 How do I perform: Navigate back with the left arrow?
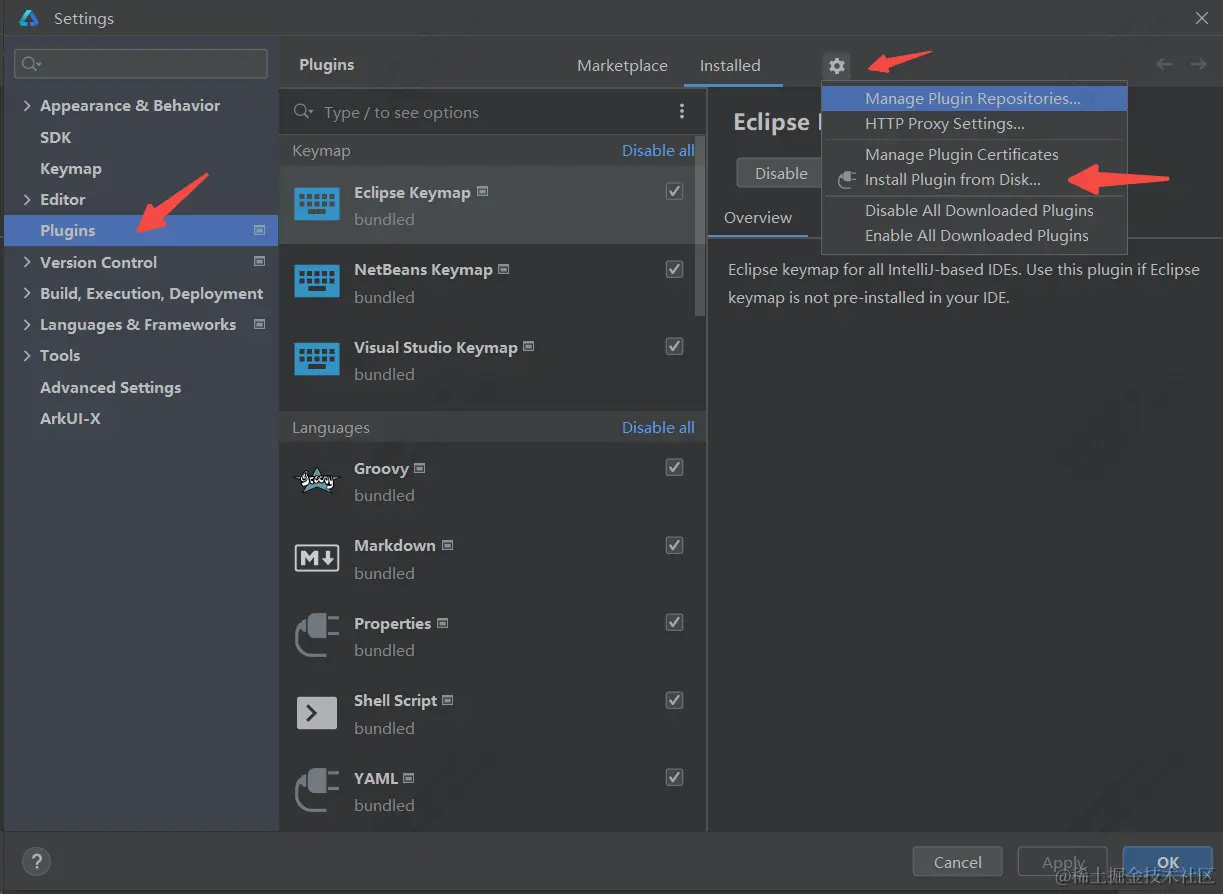1164,64
